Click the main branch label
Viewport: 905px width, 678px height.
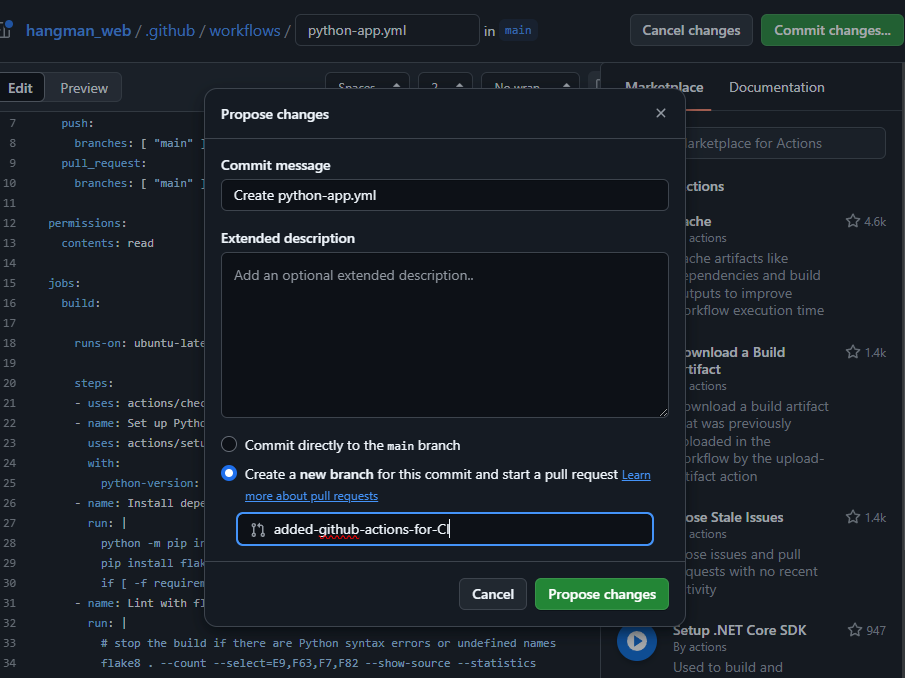[518, 30]
